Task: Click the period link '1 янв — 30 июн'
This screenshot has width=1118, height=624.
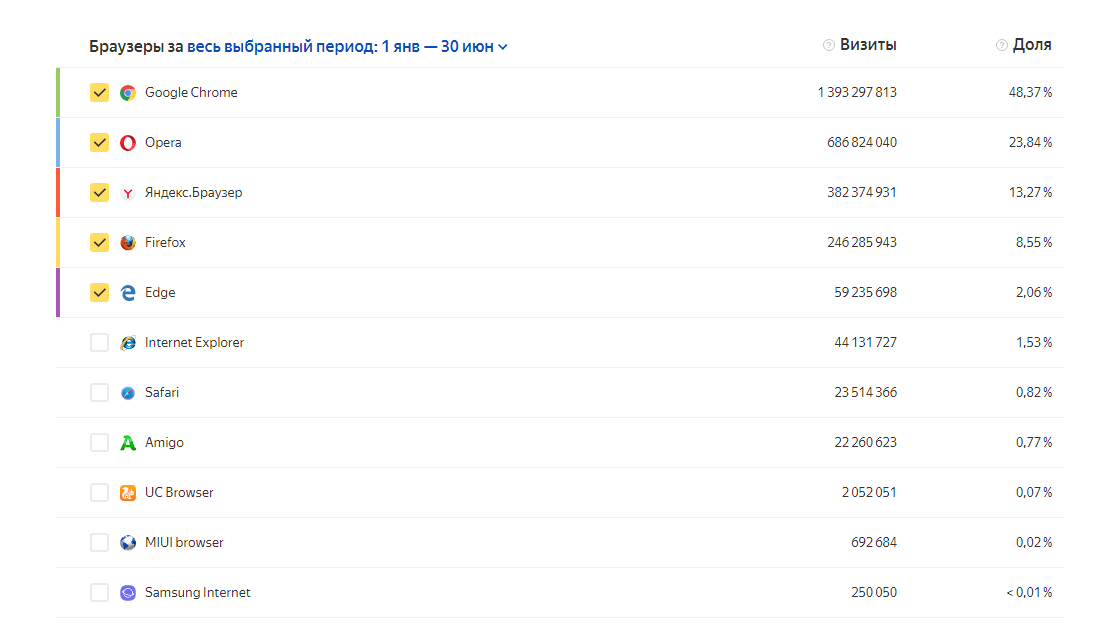Action: click(x=437, y=46)
